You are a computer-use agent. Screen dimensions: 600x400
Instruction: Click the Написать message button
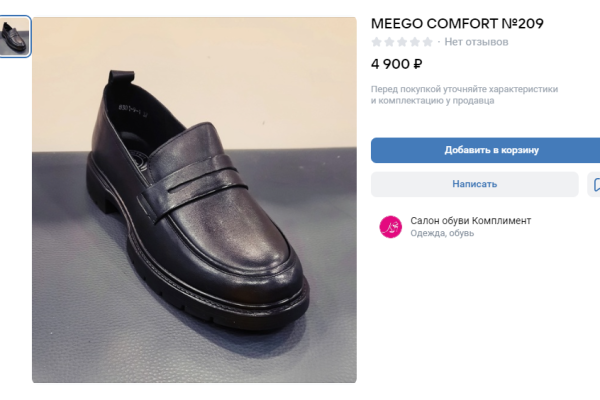coord(474,184)
